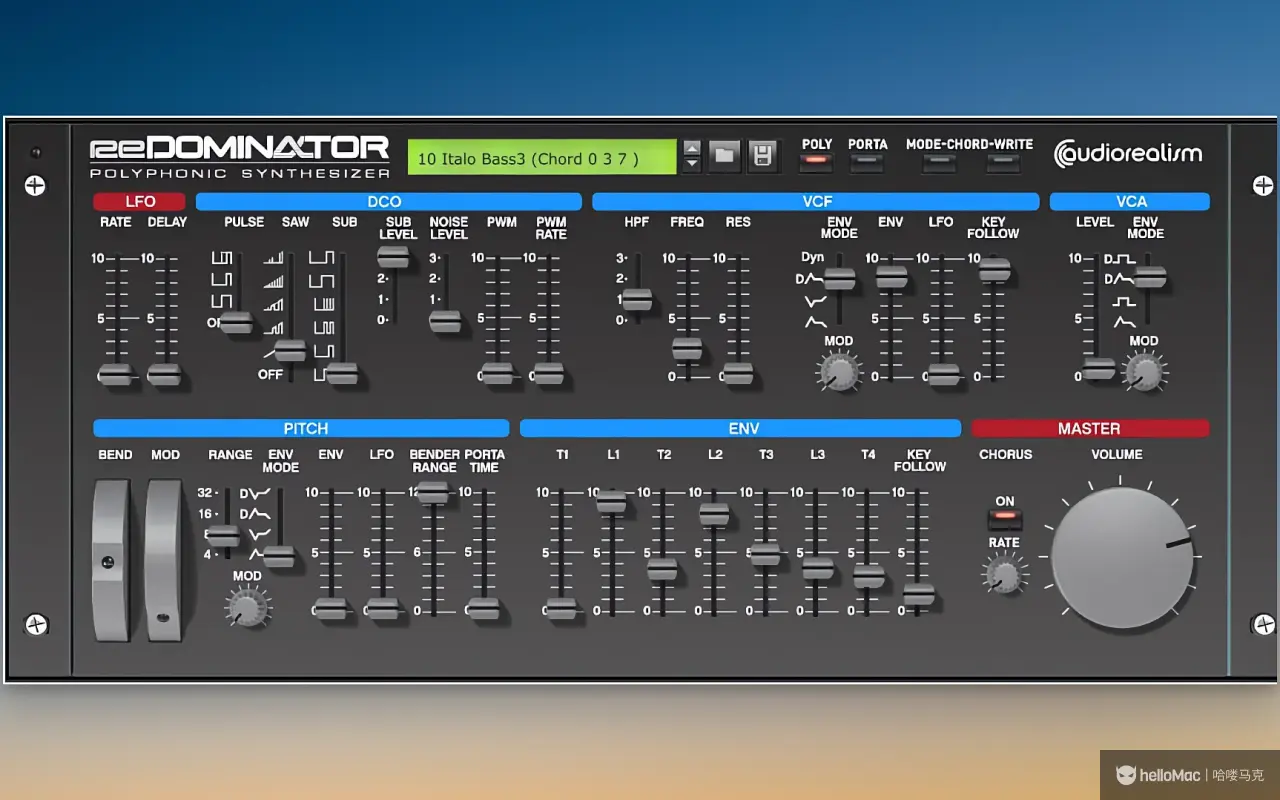Click the VCF LFO slider handle

pyautogui.click(x=943, y=374)
